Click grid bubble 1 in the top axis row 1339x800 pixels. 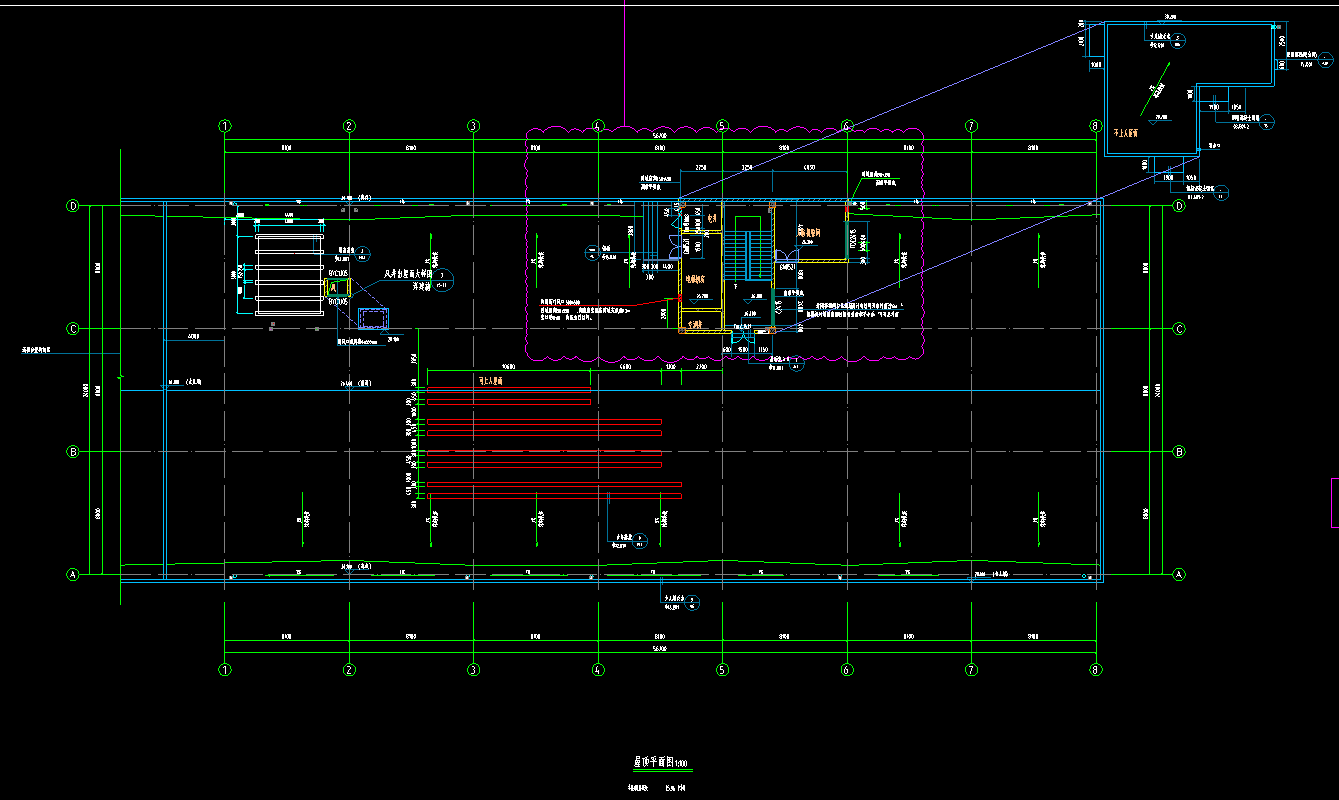point(225,126)
